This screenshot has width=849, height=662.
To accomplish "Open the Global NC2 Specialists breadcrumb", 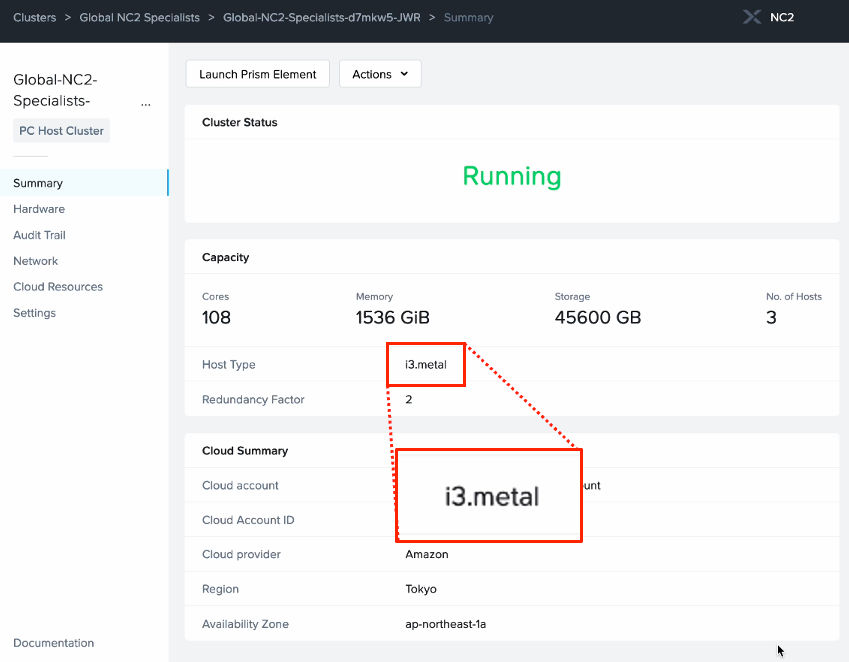I will coord(139,17).
